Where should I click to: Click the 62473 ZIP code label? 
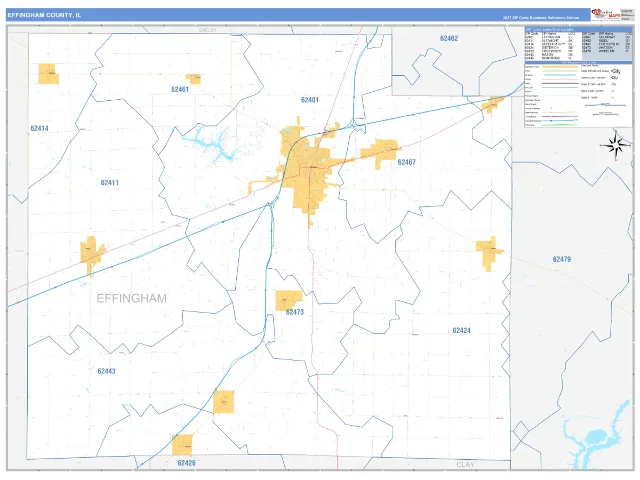click(295, 312)
